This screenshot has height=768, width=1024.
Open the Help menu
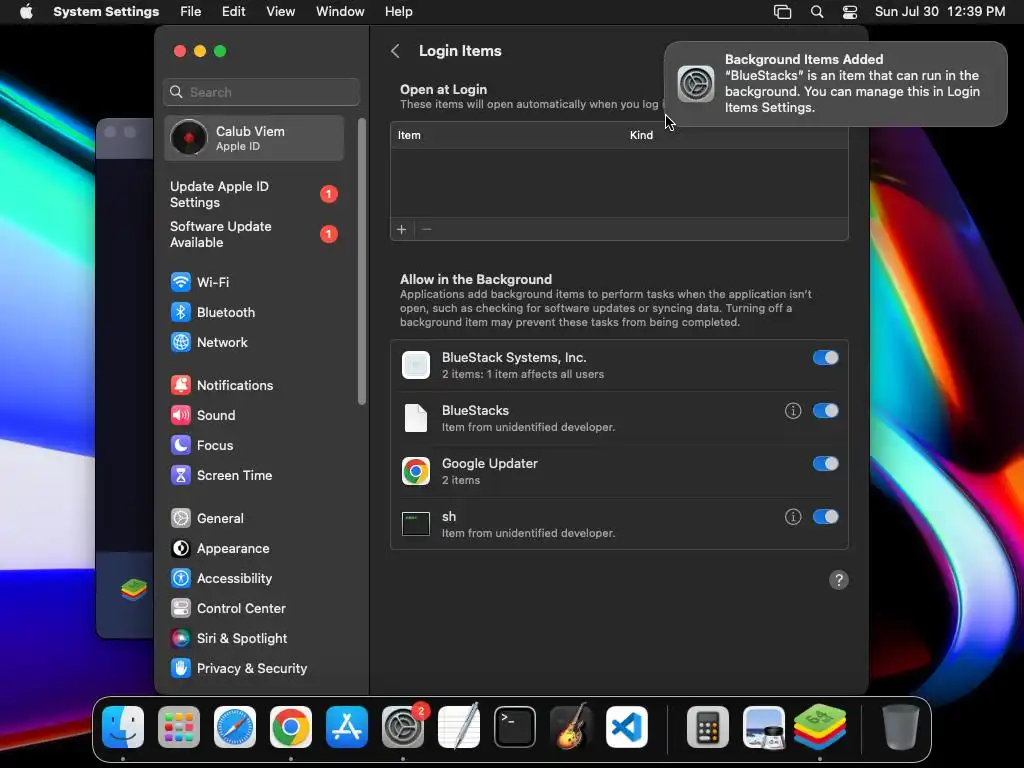click(x=398, y=12)
